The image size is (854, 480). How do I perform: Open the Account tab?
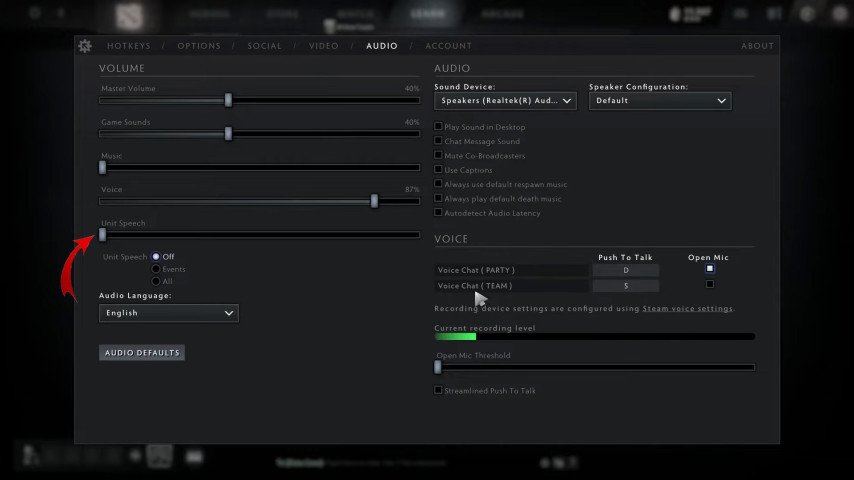(448, 46)
